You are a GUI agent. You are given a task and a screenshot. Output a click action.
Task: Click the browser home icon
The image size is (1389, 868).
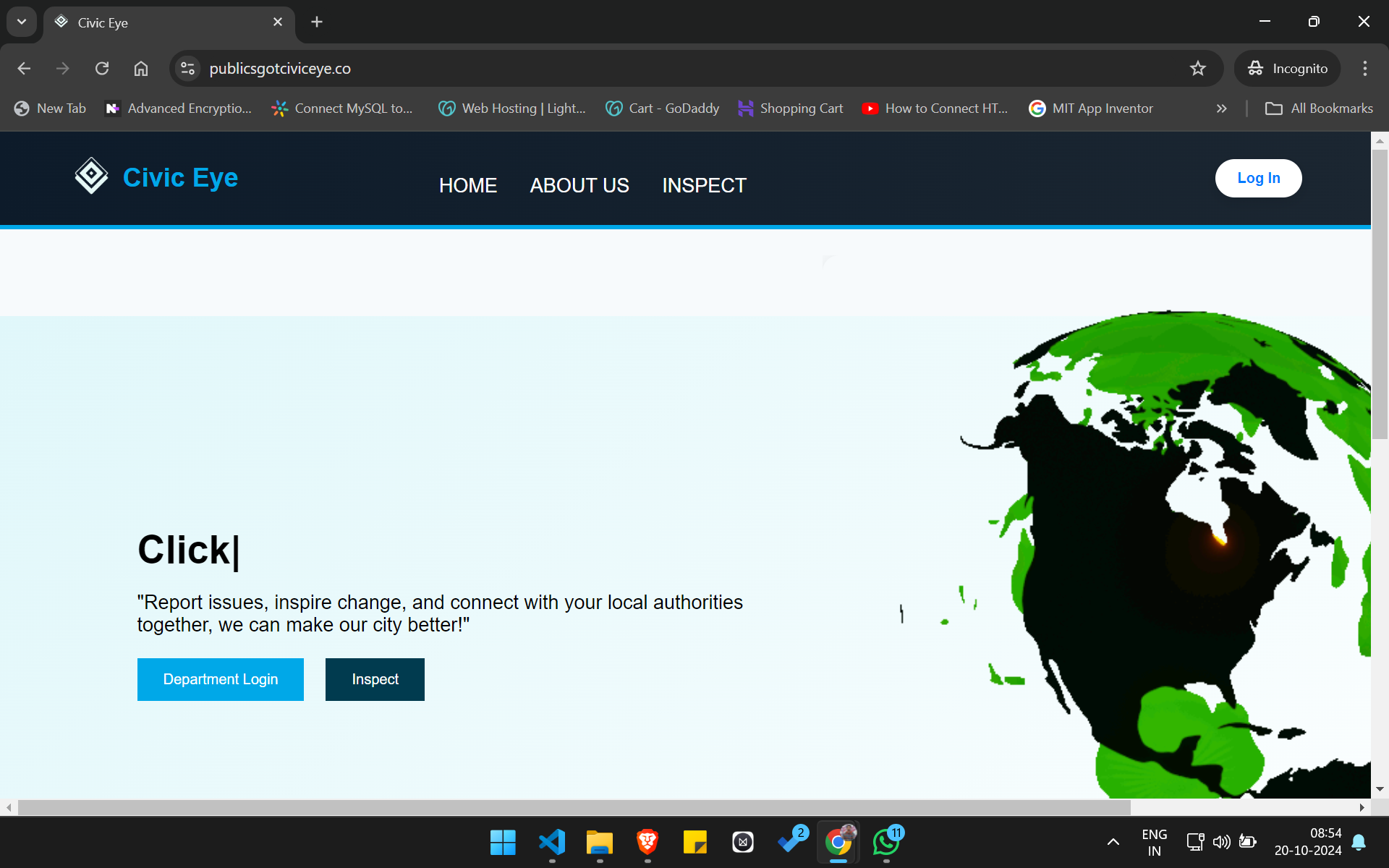point(141,69)
